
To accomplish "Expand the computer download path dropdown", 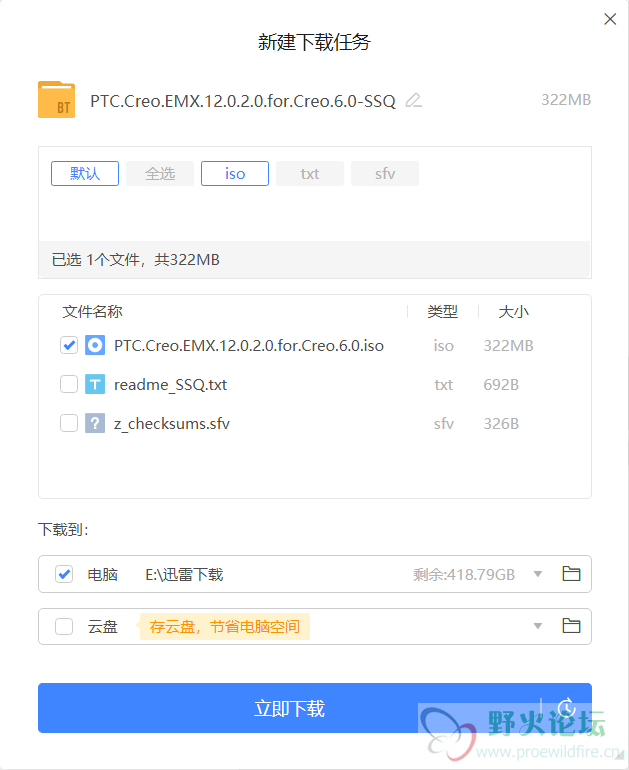I will [538, 574].
